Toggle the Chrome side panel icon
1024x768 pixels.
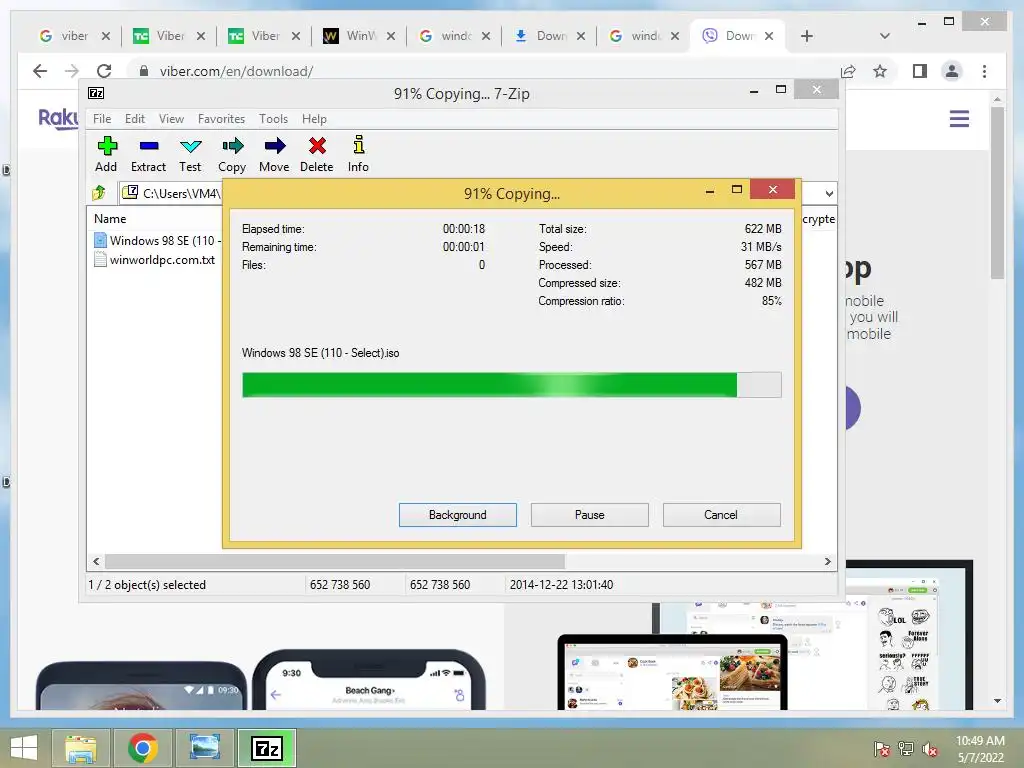[x=920, y=71]
